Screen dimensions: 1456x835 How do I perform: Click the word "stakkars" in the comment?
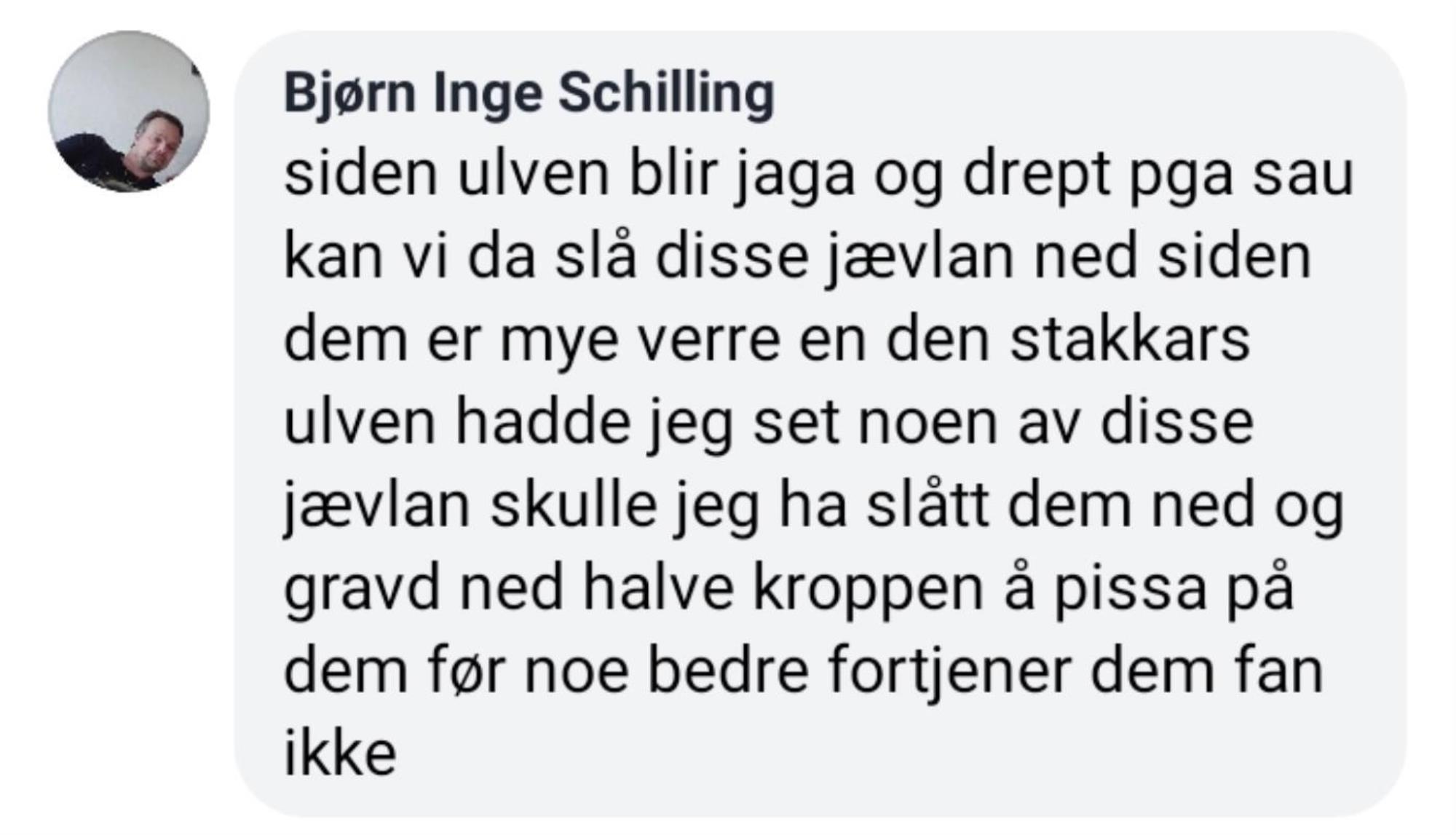coord(1130,341)
